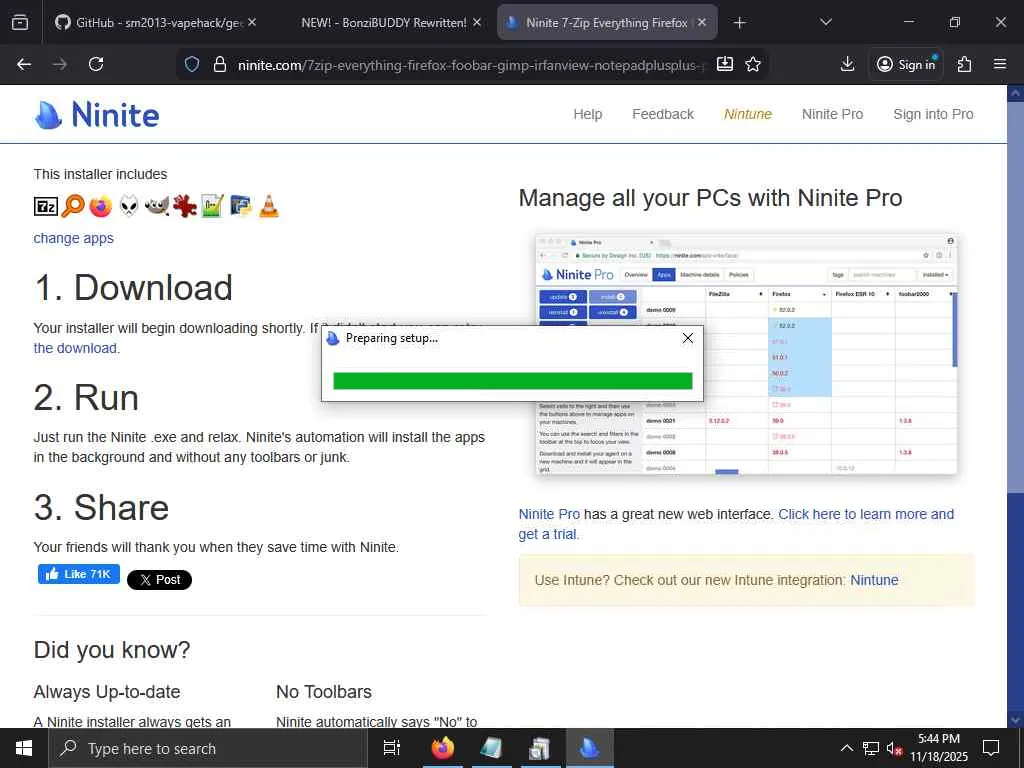The image size is (1024, 768).
Task: Open the Nintune link in yellow banner
Action: (874, 580)
